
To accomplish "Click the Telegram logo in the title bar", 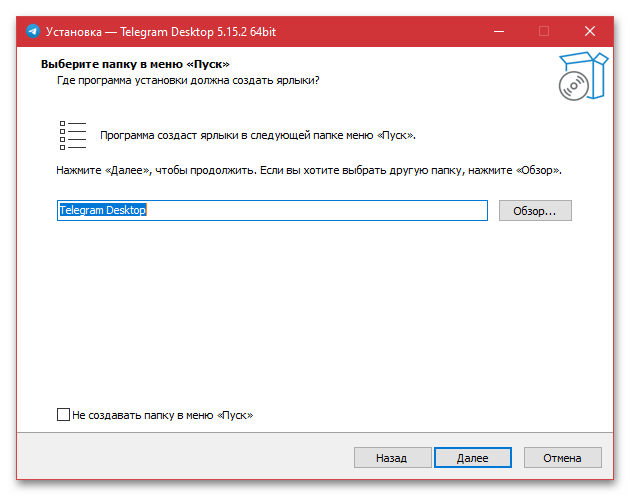I will click(33, 31).
